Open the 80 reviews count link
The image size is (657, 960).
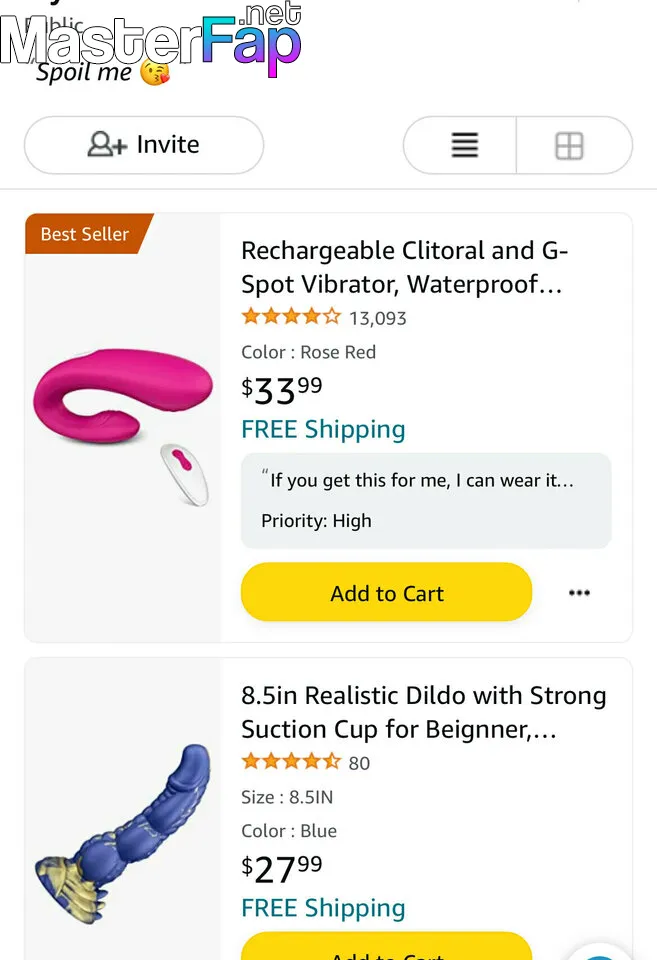pyautogui.click(x=359, y=763)
